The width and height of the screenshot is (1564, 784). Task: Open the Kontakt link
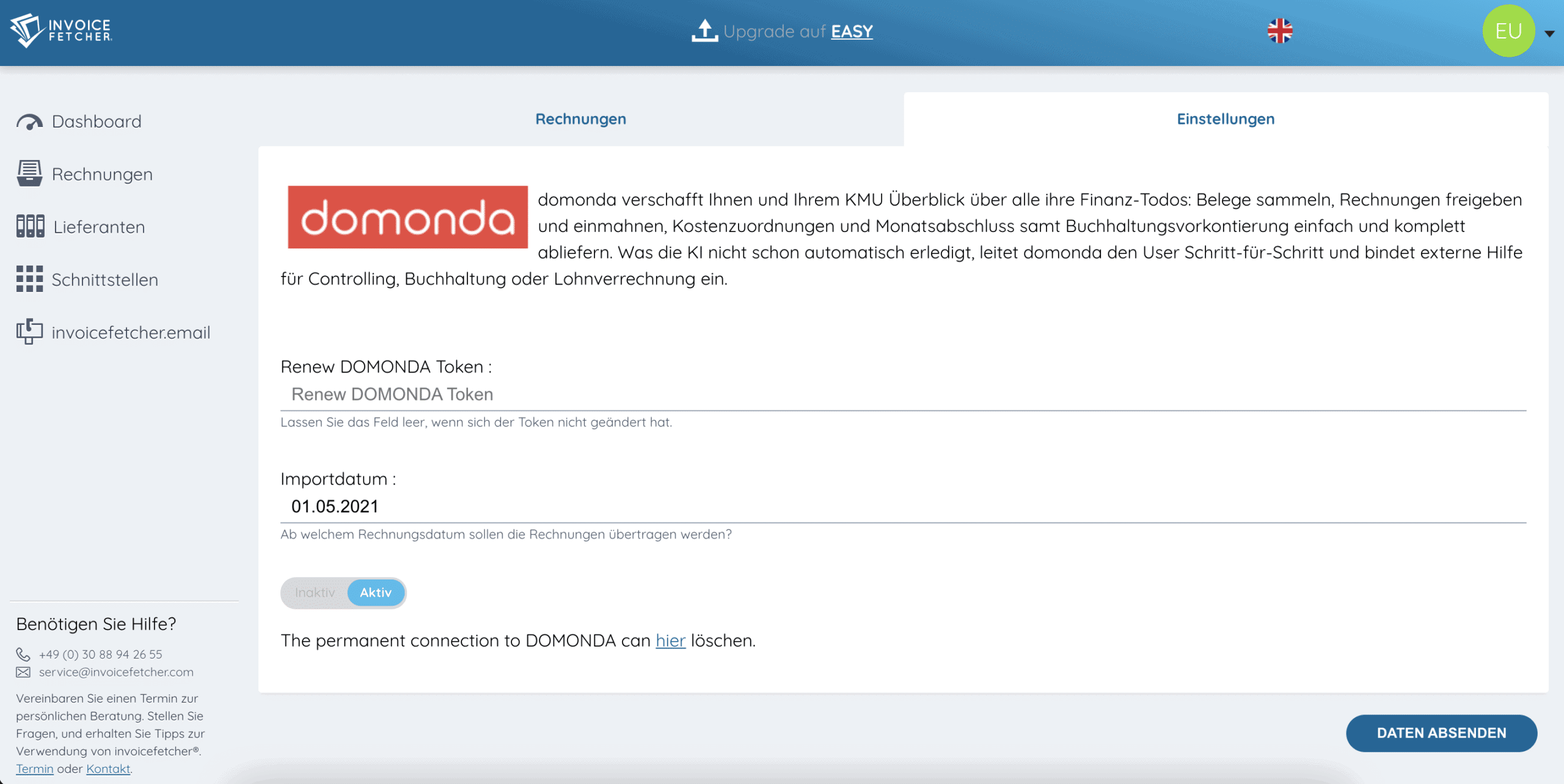click(x=108, y=769)
